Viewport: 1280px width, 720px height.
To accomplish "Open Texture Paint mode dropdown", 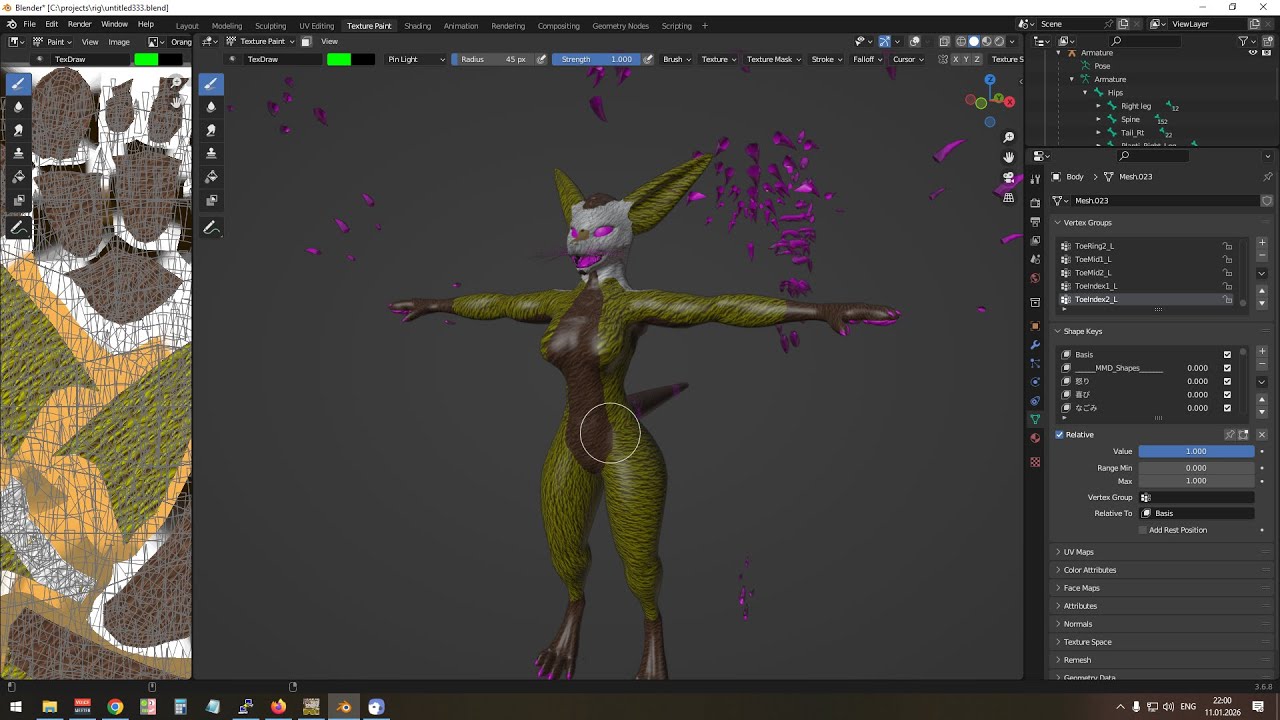I will coord(262,41).
